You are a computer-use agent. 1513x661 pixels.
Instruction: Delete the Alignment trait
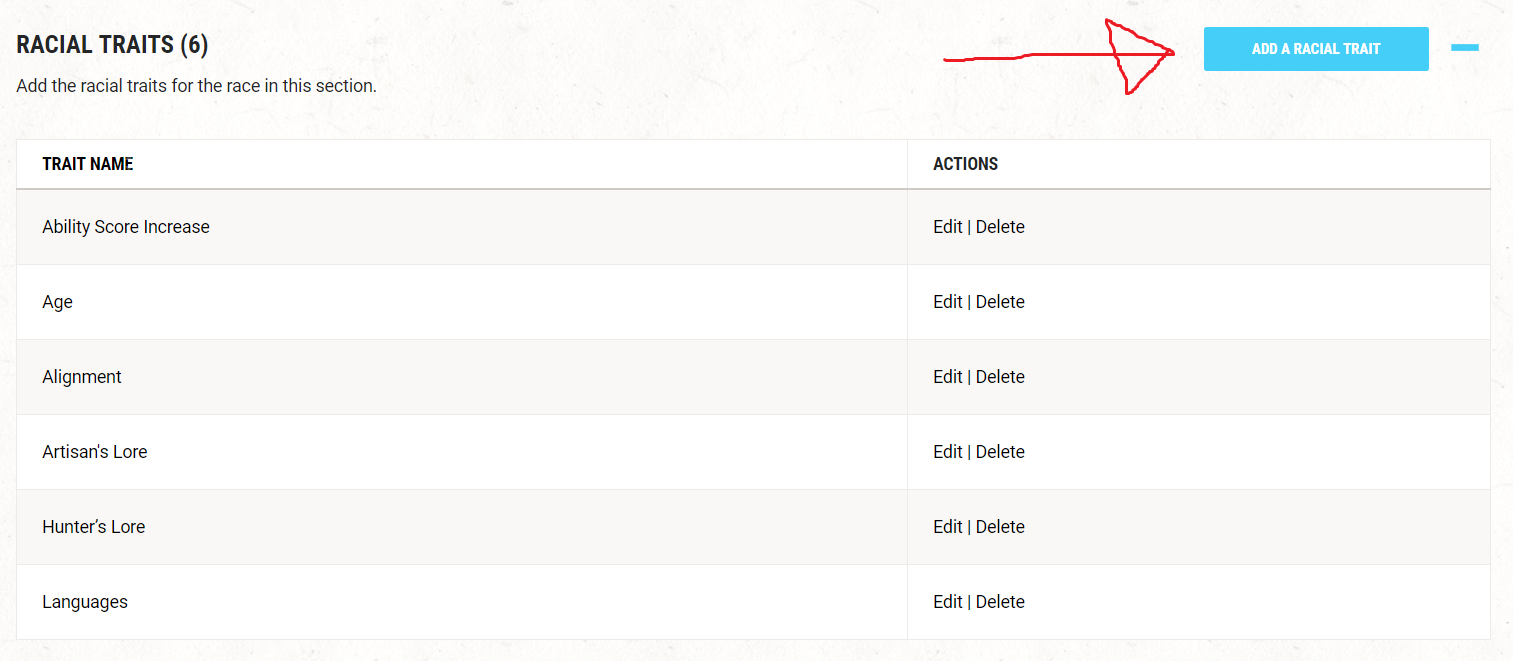(1000, 377)
